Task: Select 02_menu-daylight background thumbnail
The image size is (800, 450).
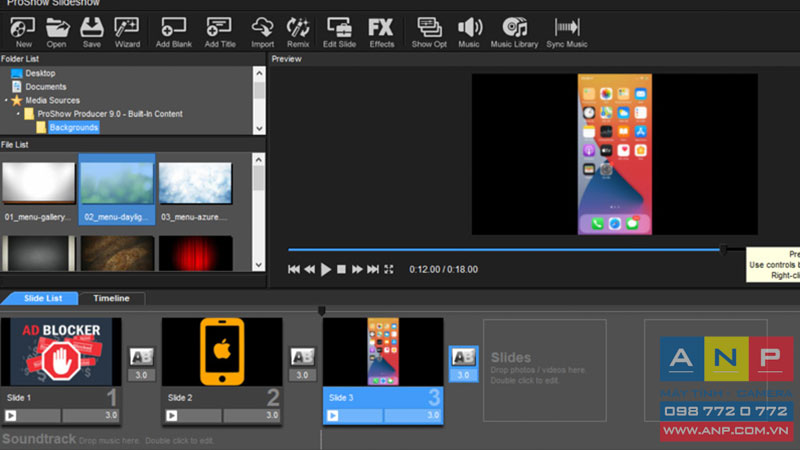Action: point(117,183)
